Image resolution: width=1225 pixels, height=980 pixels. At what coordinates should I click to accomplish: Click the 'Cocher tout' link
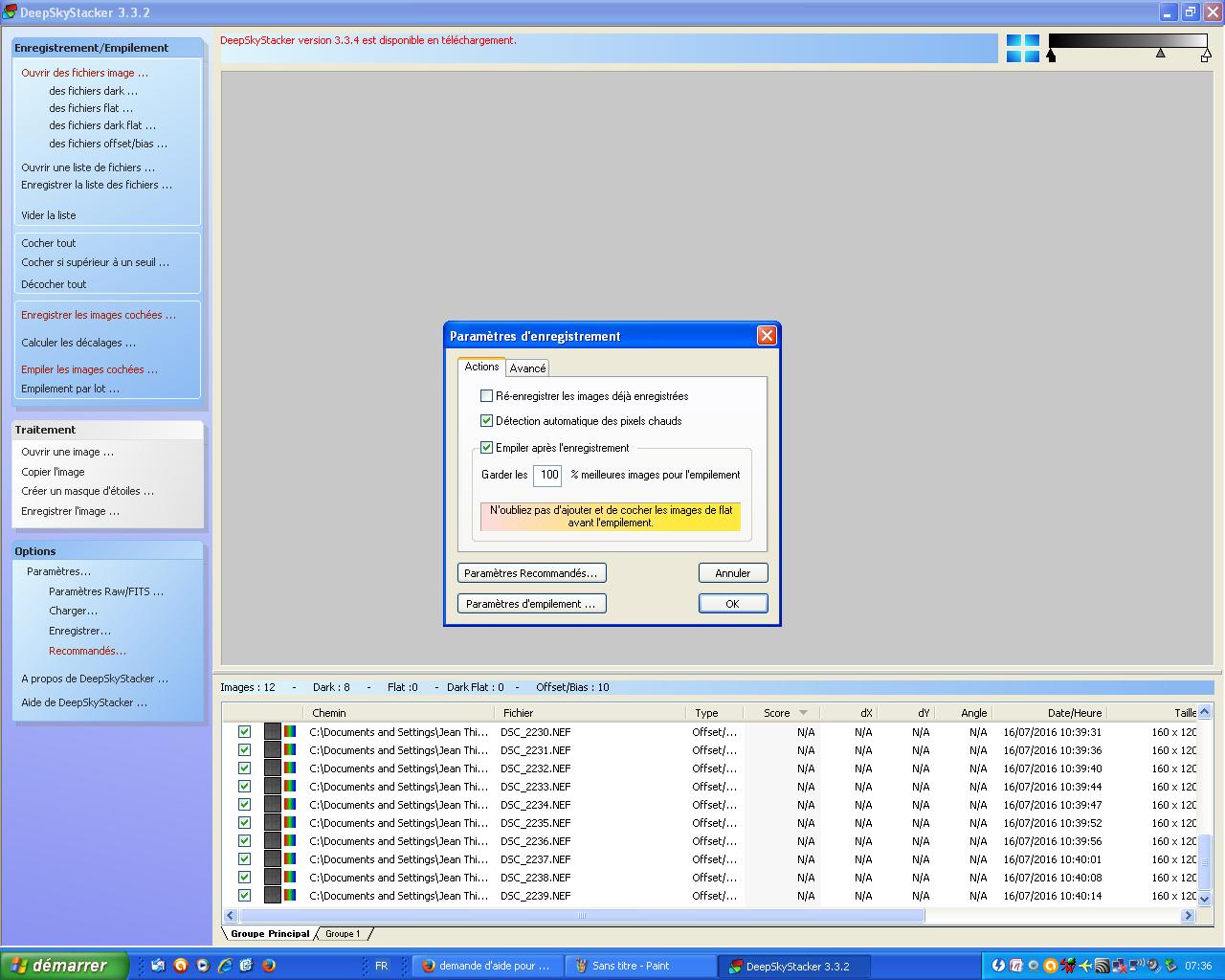[x=49, y=243]
